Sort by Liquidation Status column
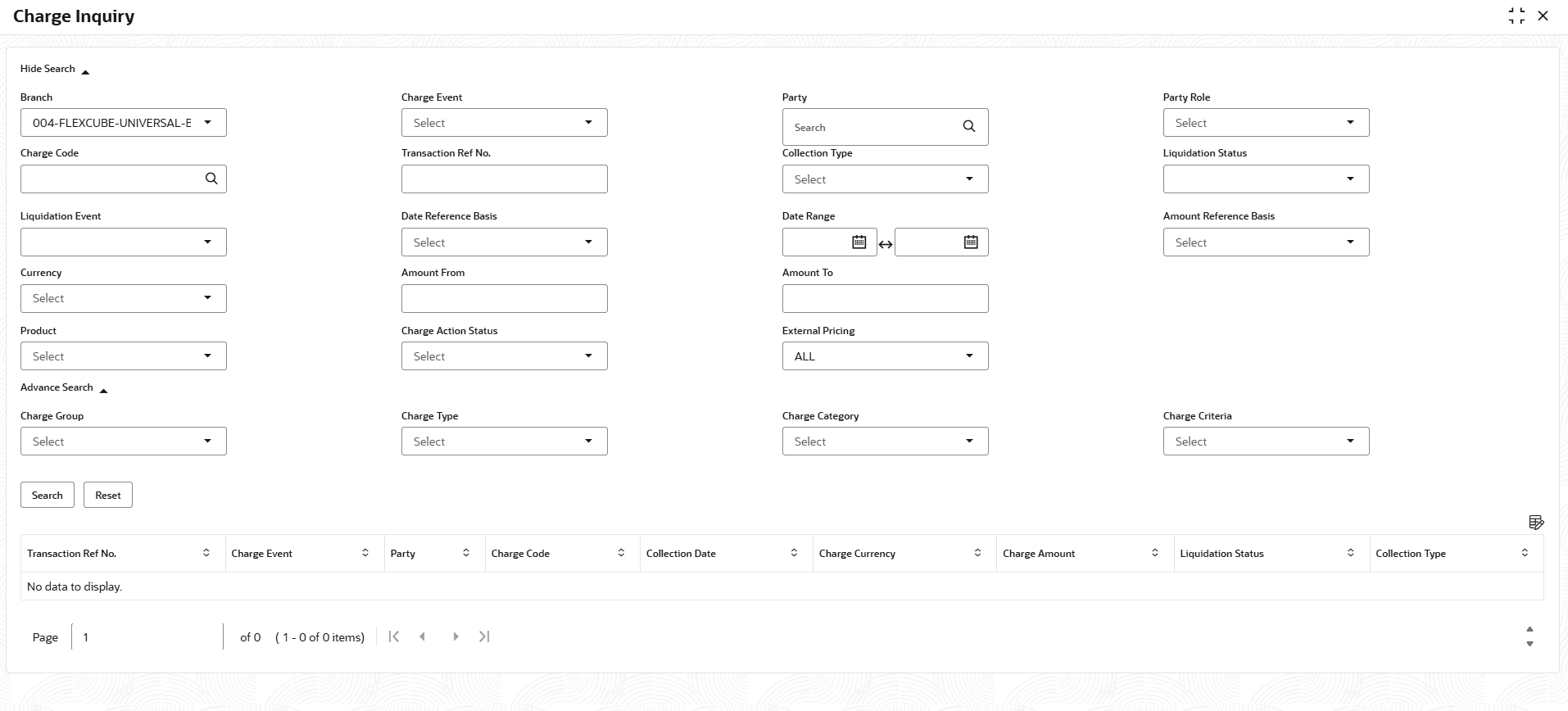This screenshot has height=711, width=1568. 1351,553
